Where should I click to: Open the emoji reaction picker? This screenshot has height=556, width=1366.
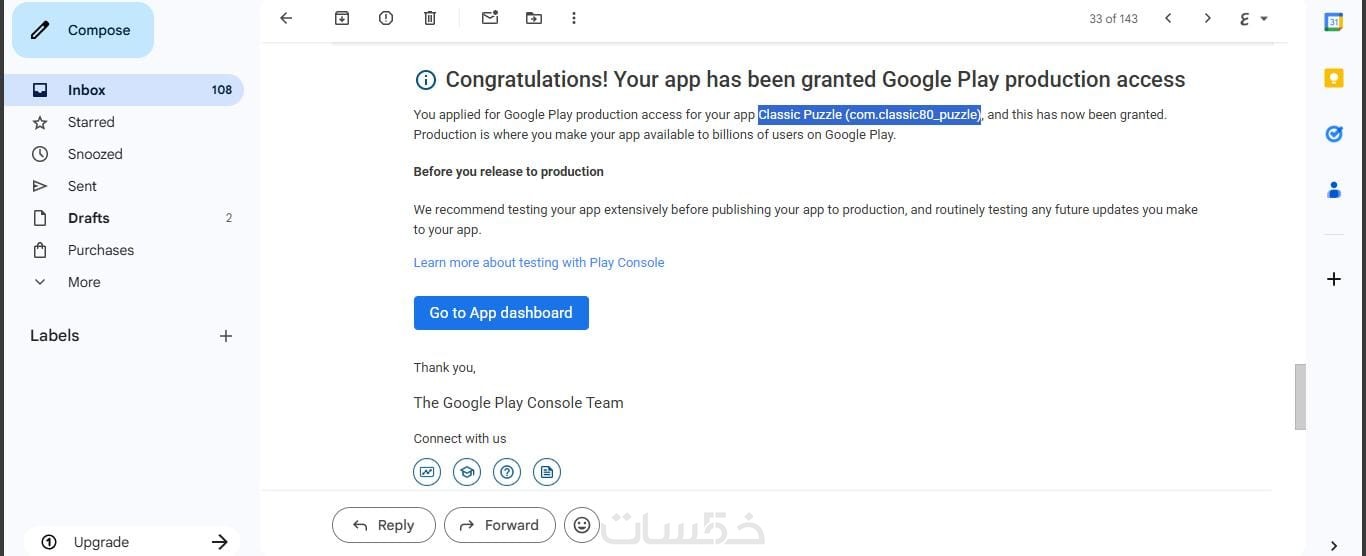[x=582, y=525]
